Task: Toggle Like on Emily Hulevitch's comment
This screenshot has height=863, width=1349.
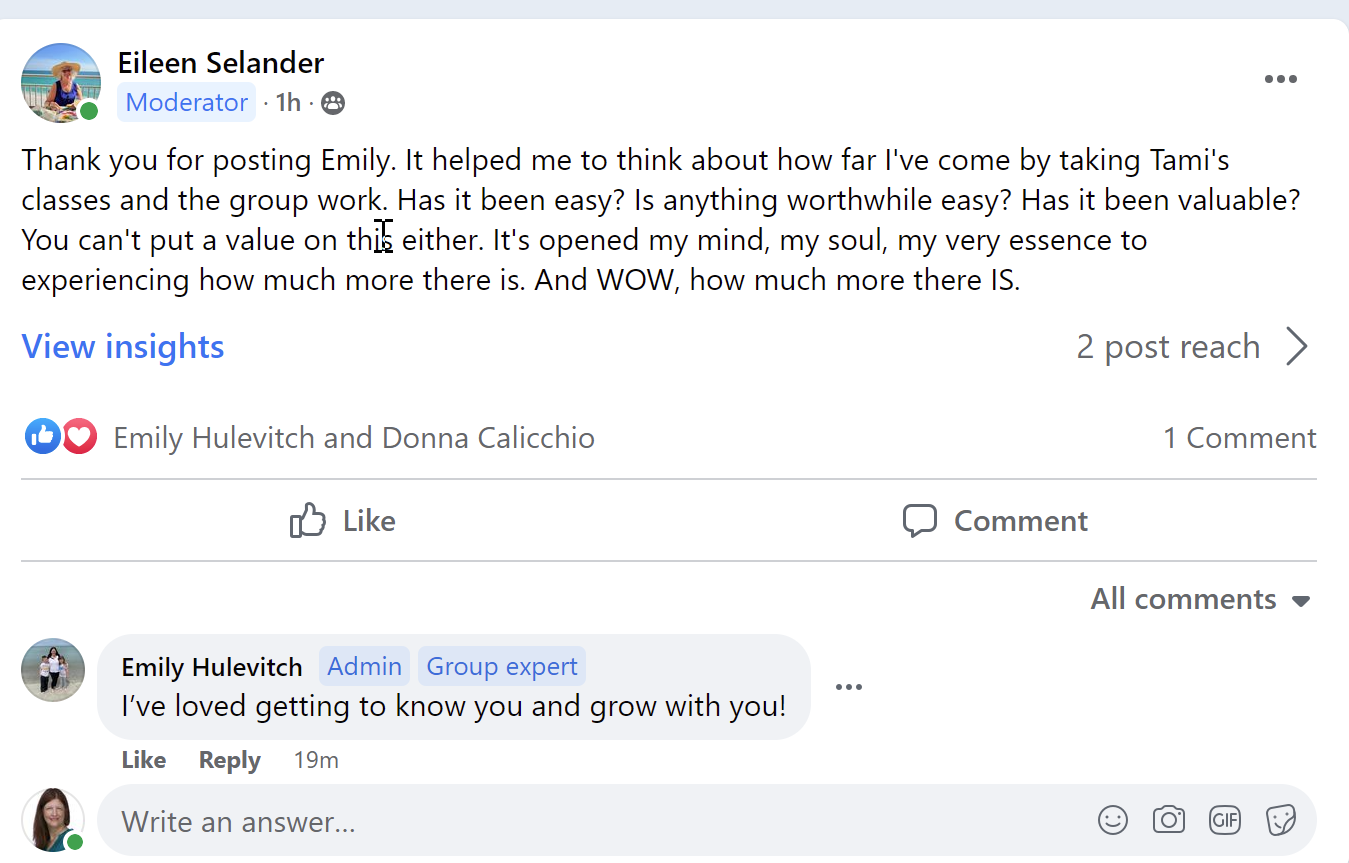Action: click(x=143, y=760)
